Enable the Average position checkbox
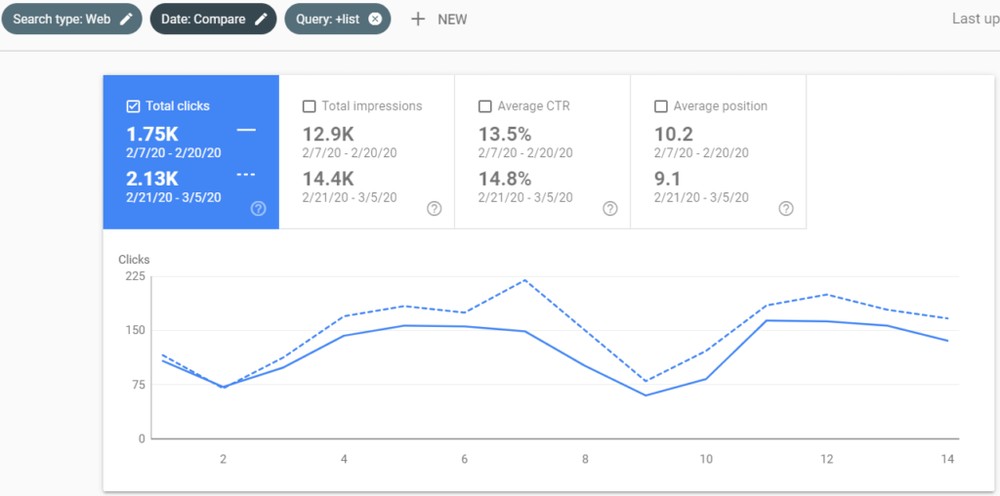 (x=661, y=106)
